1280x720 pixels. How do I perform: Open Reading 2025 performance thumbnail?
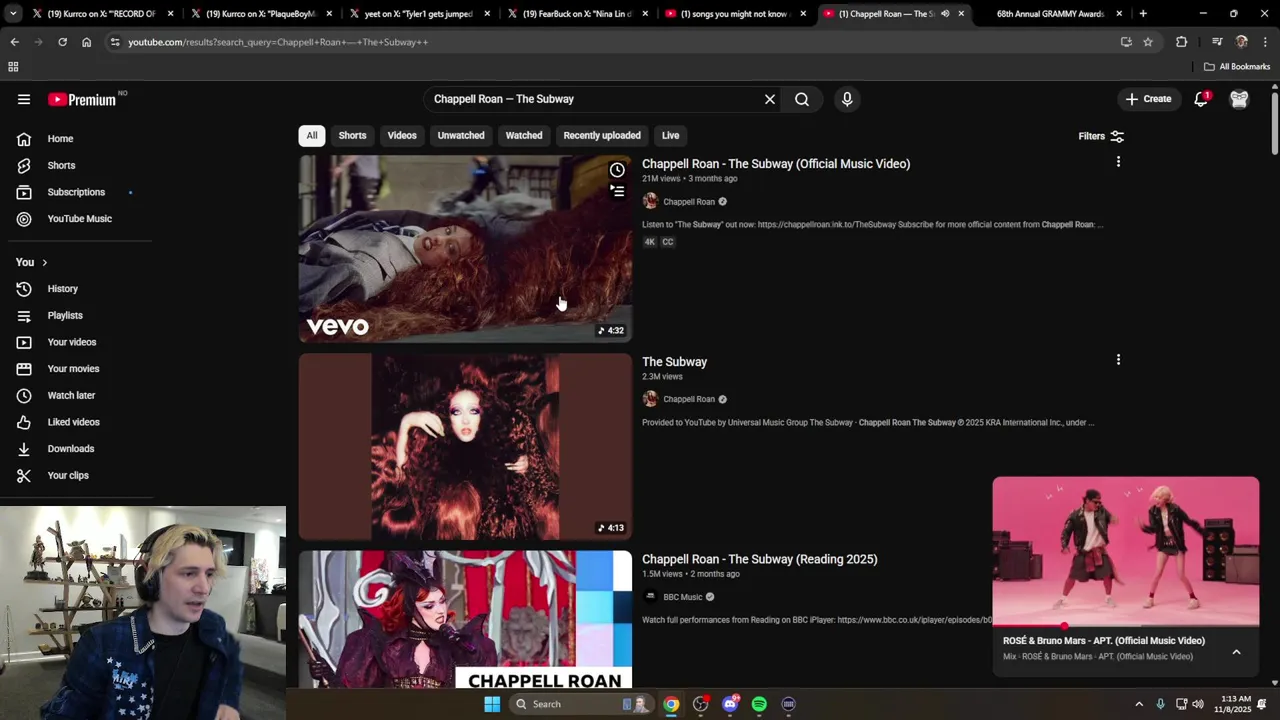click(x=465, y=619)
